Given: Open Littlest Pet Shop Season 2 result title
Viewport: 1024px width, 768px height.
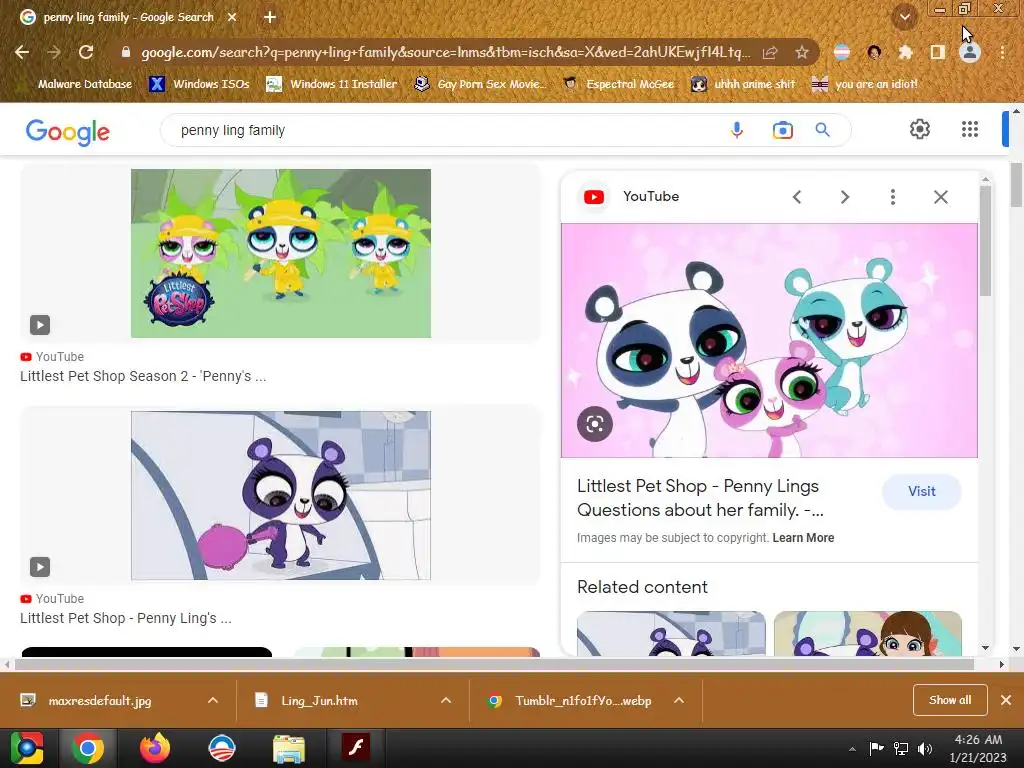Looking at the screenshot, I should click(x=143, y=376).
